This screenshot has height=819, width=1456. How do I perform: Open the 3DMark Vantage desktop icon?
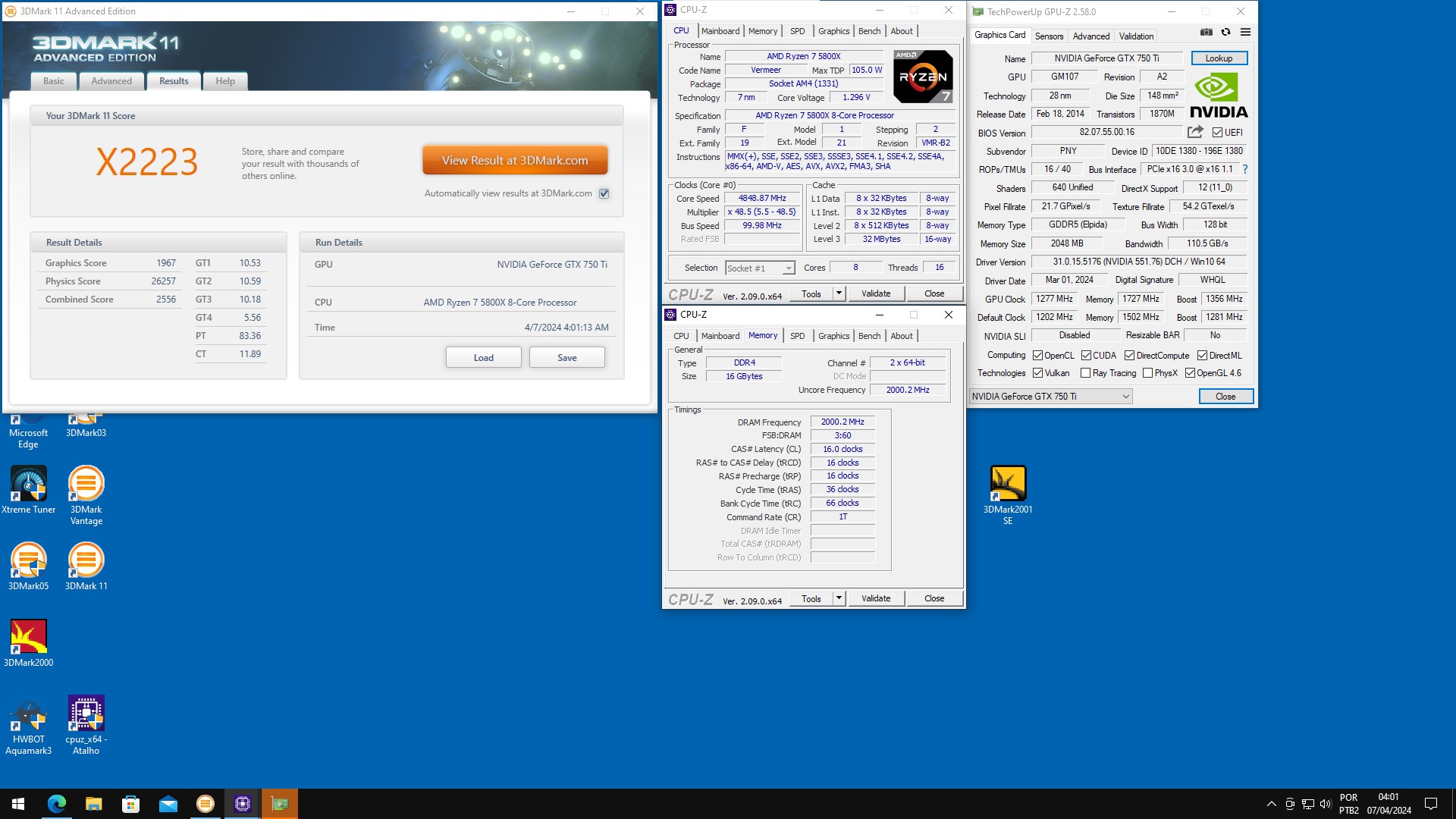(x=86, y=495)
